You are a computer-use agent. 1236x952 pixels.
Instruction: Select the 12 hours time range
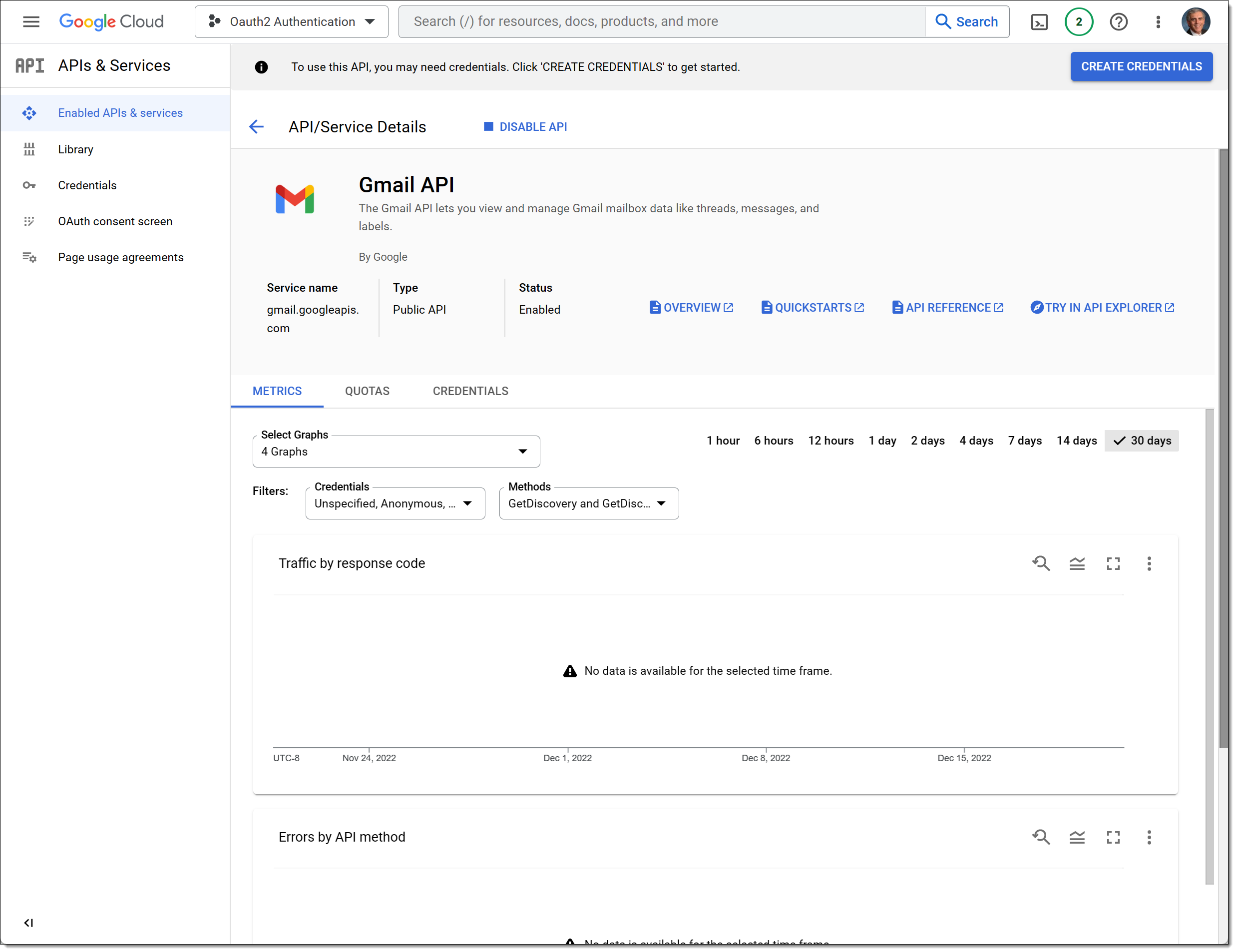click(x=830, y=441)
